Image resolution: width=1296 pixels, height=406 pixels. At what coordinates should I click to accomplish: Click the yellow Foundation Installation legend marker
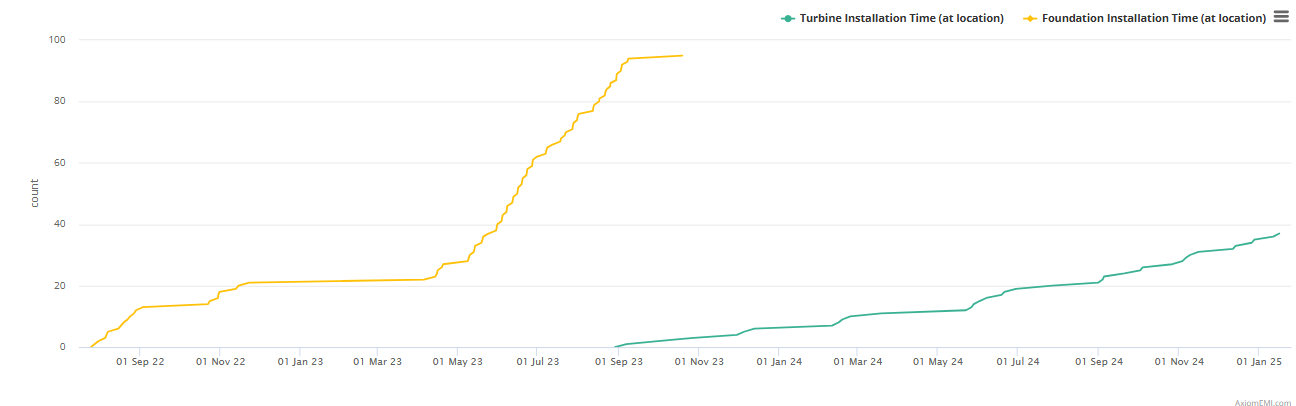pyautogui.click(x=1030, y=18)
